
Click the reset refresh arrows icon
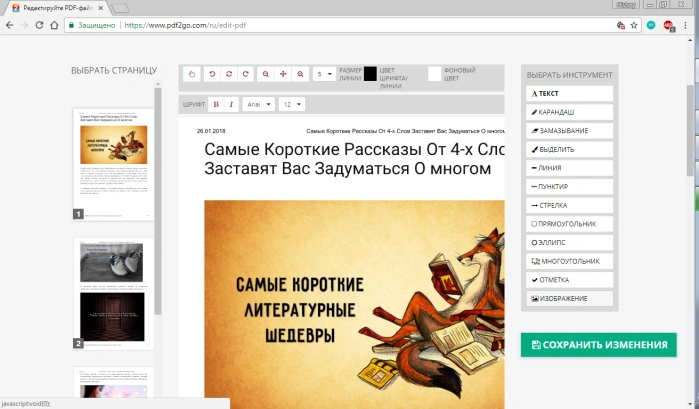tap(229, 74)
